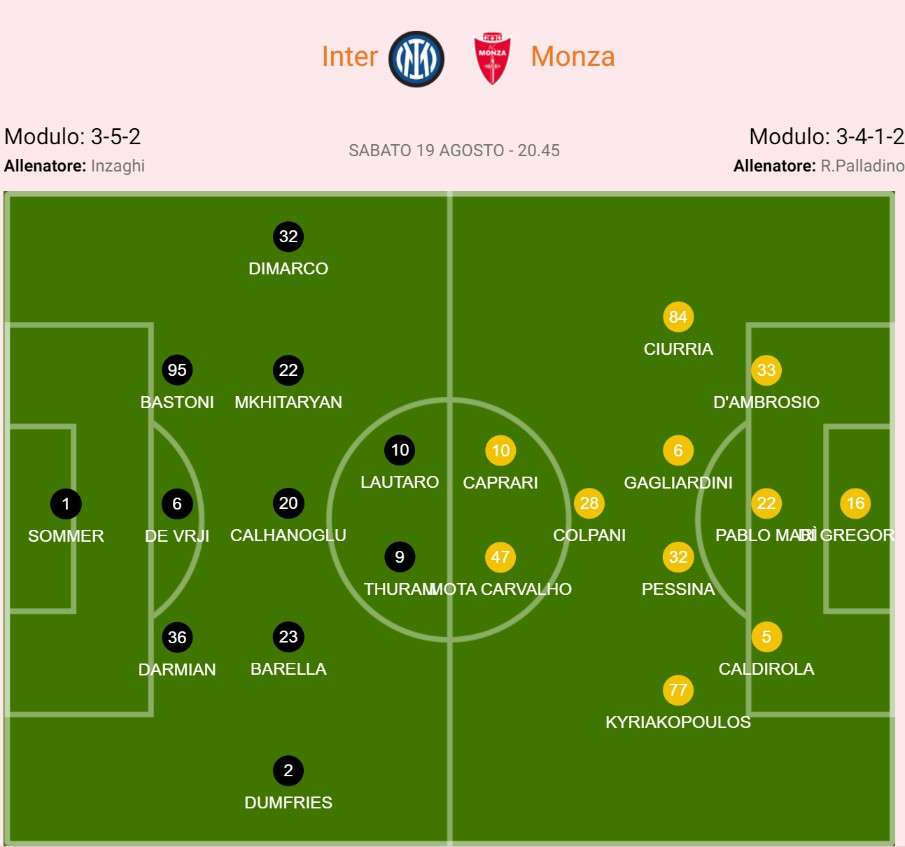Select Colpani's number 28 player marker

(x=589, y=504)
